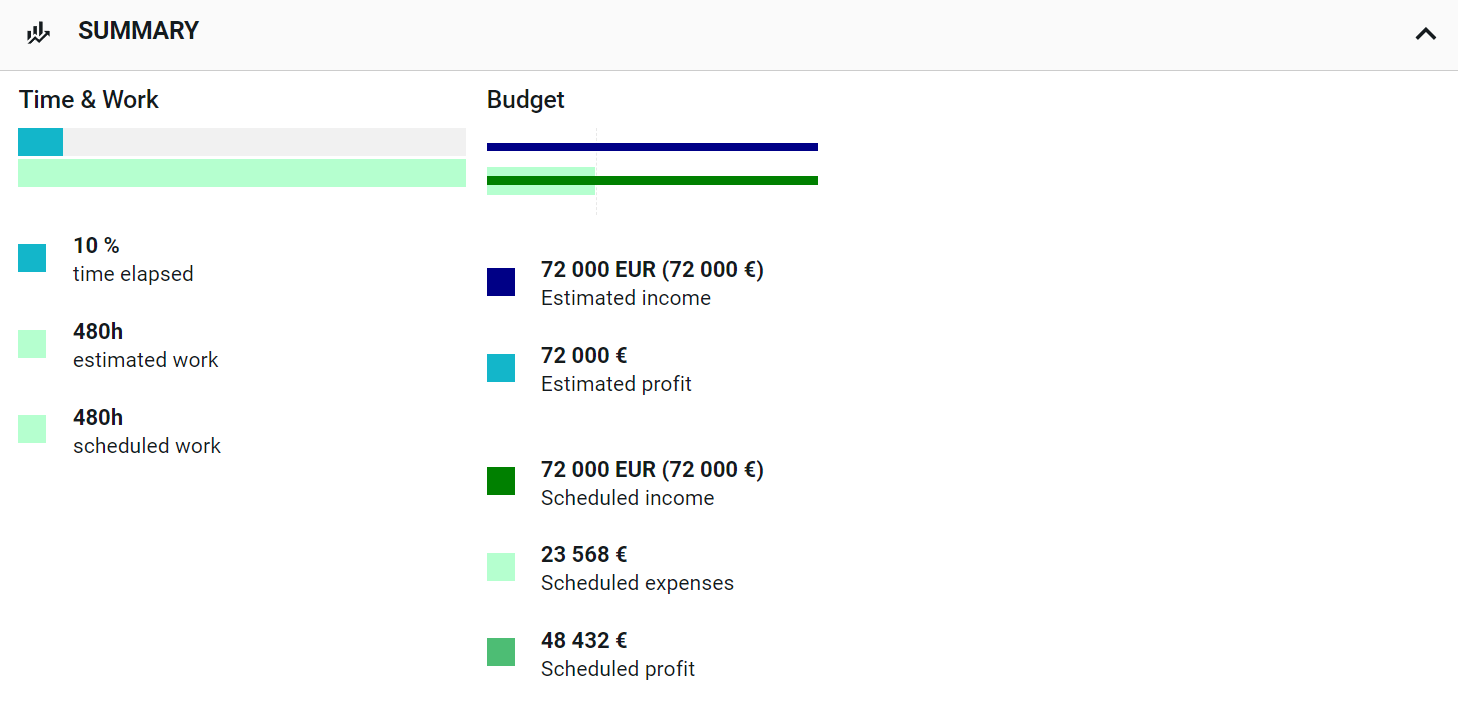Image resolution: width=1458 pixels, height=720 pixels.
Task: Click the Budget heading
Action: pos(526,100)
